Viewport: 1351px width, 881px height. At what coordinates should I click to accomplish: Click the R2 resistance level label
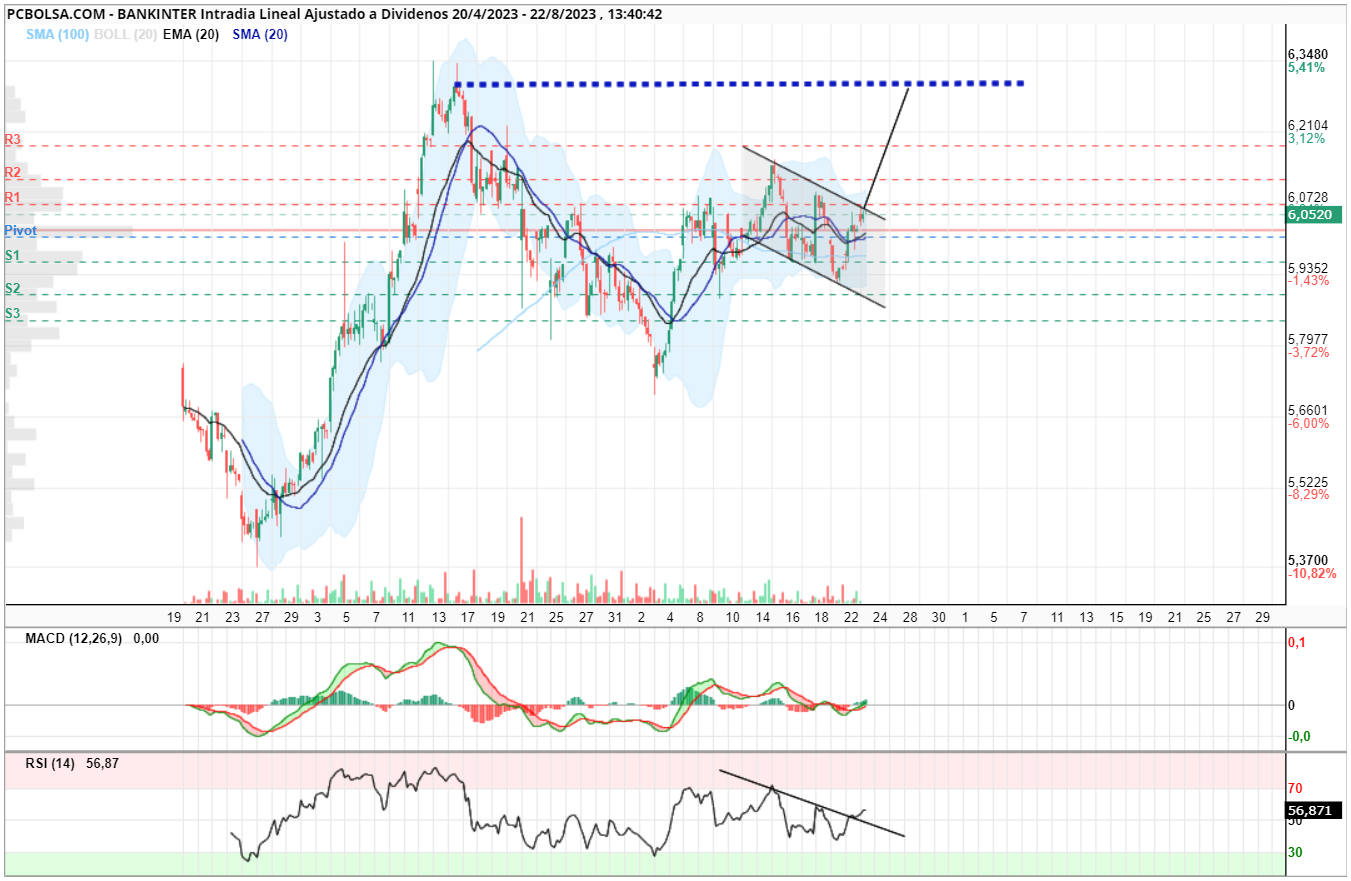click(13, 172)
